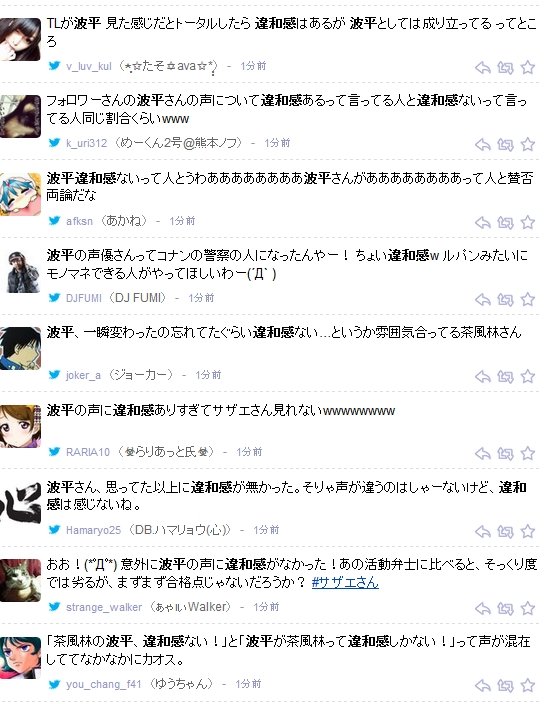This screenshot has width=545, height=704.
Task: Click joker_a's avatar thumbnail
Action: tap(20, 349)
